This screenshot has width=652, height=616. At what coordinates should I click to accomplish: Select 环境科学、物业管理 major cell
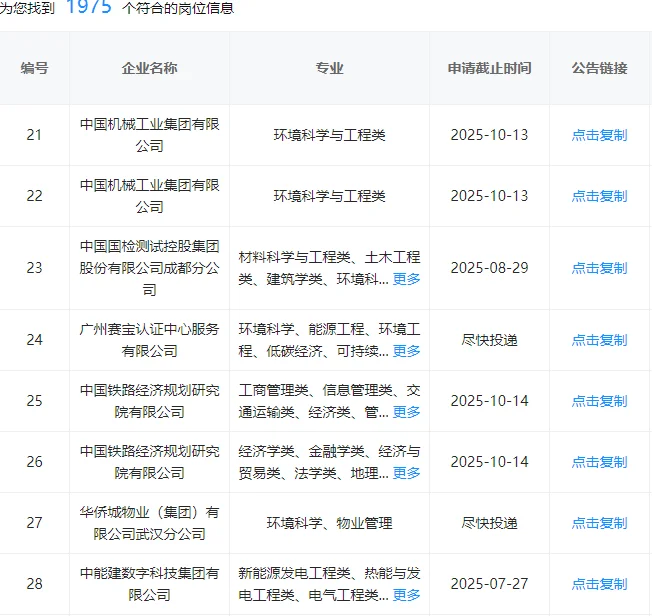tap(329, 523)
